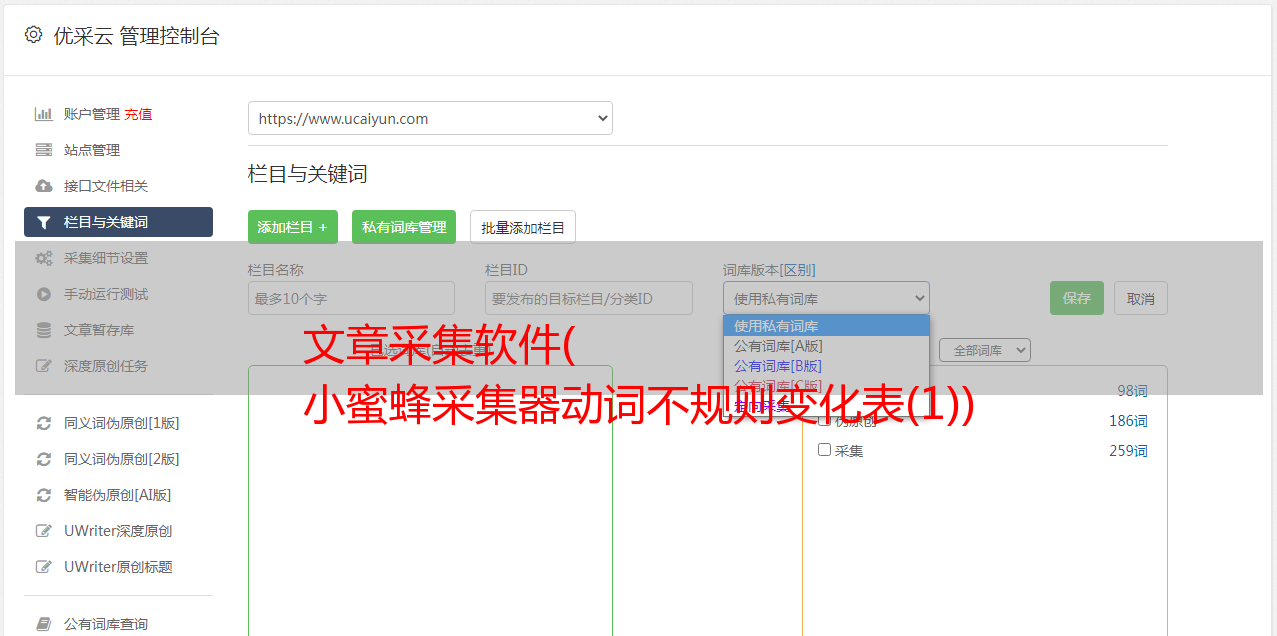The image size is (1277, 636).
Task: Click the bar chart icon for 账户管理
Action: tap(43, 114)
